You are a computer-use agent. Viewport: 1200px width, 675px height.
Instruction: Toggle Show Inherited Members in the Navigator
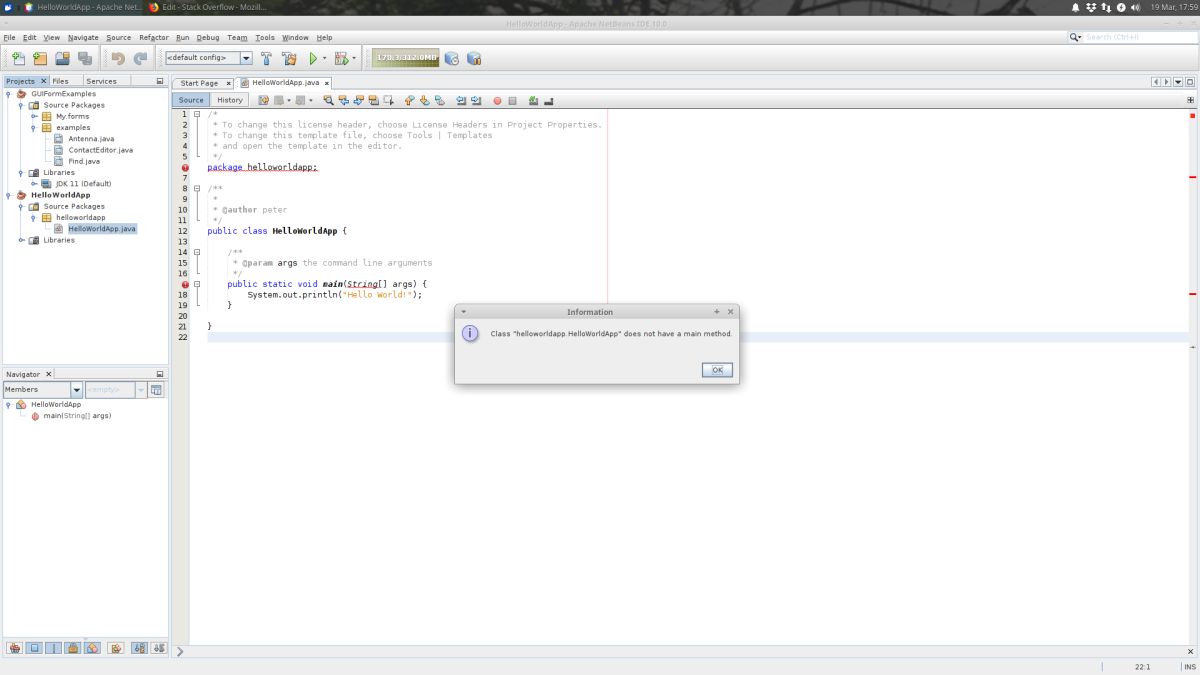click(x=15, y=648)
